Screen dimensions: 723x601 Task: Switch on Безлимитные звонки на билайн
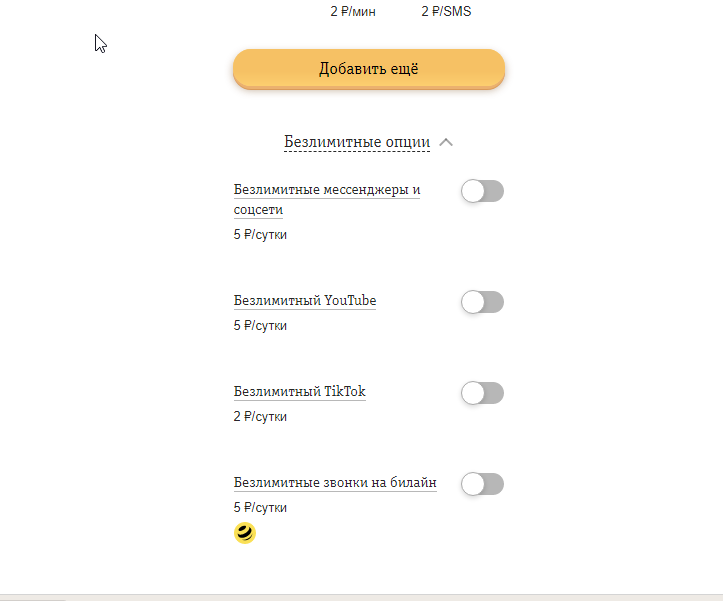482,484
